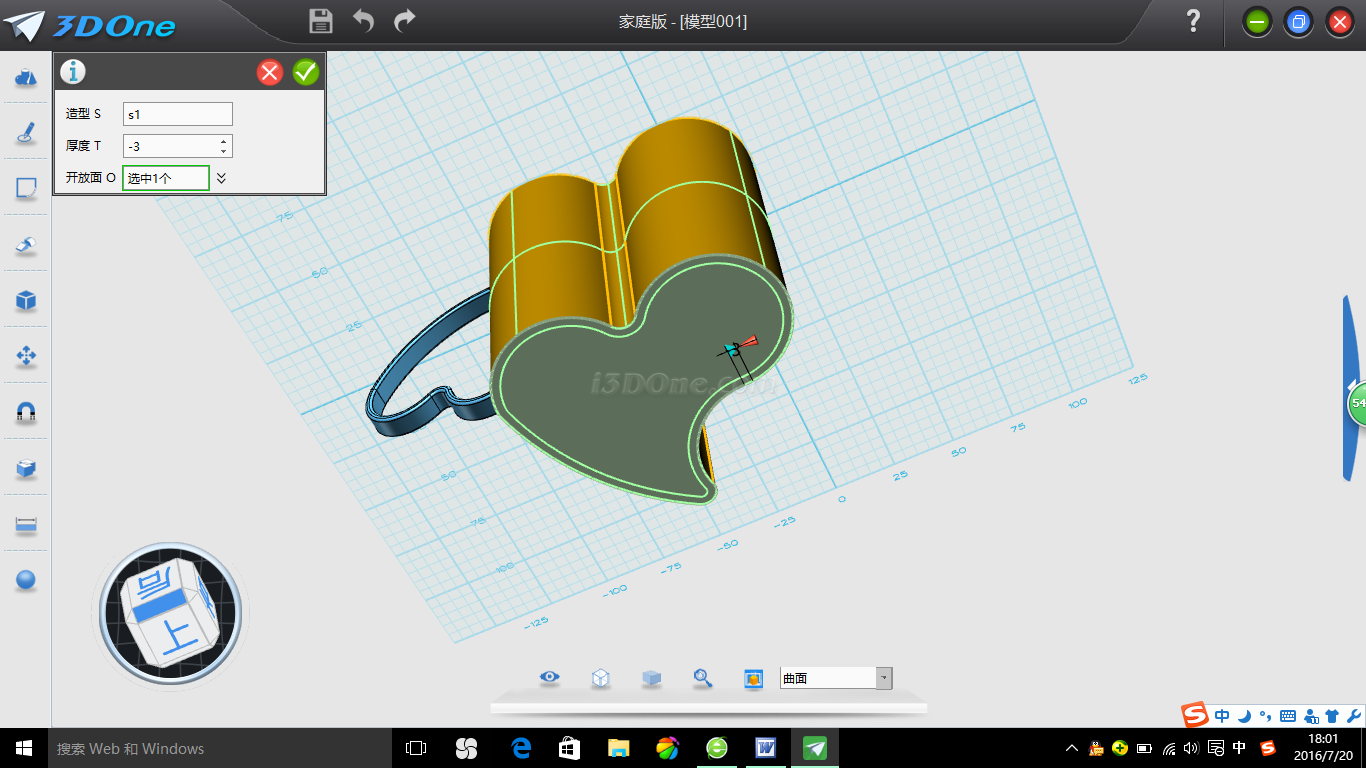Open File Explorer from the taskbar
The height and width of the screenshot is (768, 1366).
pyautogui.click(x=618, y=748)
